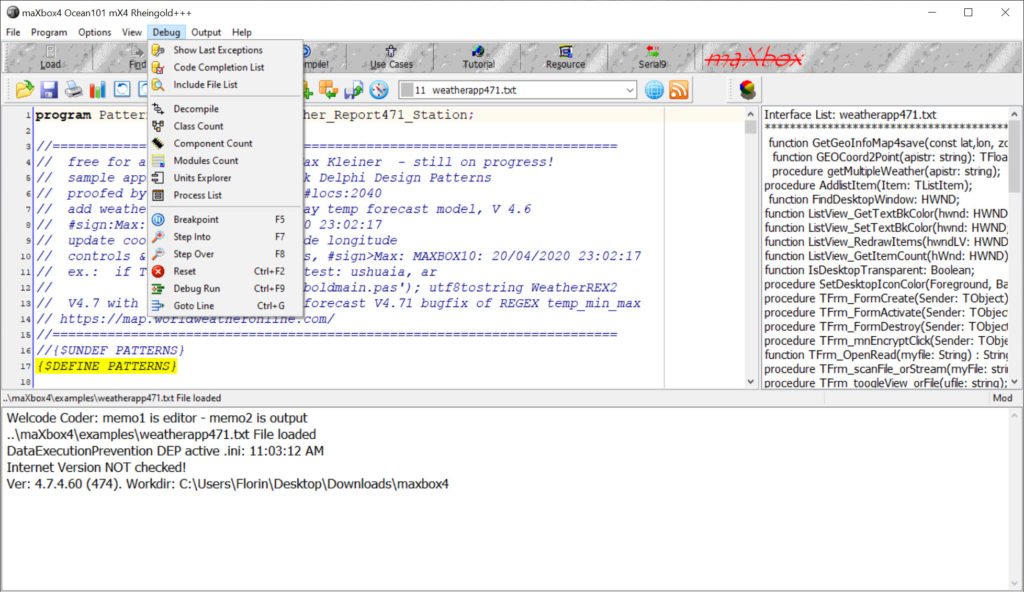
Task: Close the open Debug menu
Action: click(x=167, y=32)
